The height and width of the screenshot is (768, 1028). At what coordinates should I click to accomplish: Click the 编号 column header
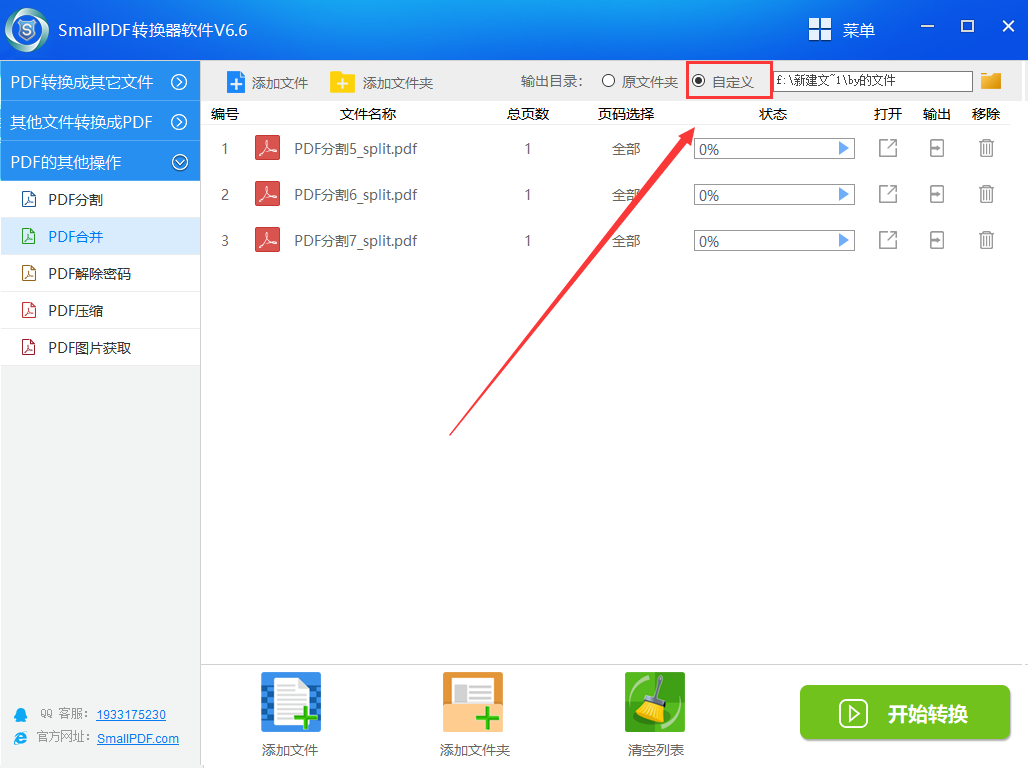[x=225, y=114]
